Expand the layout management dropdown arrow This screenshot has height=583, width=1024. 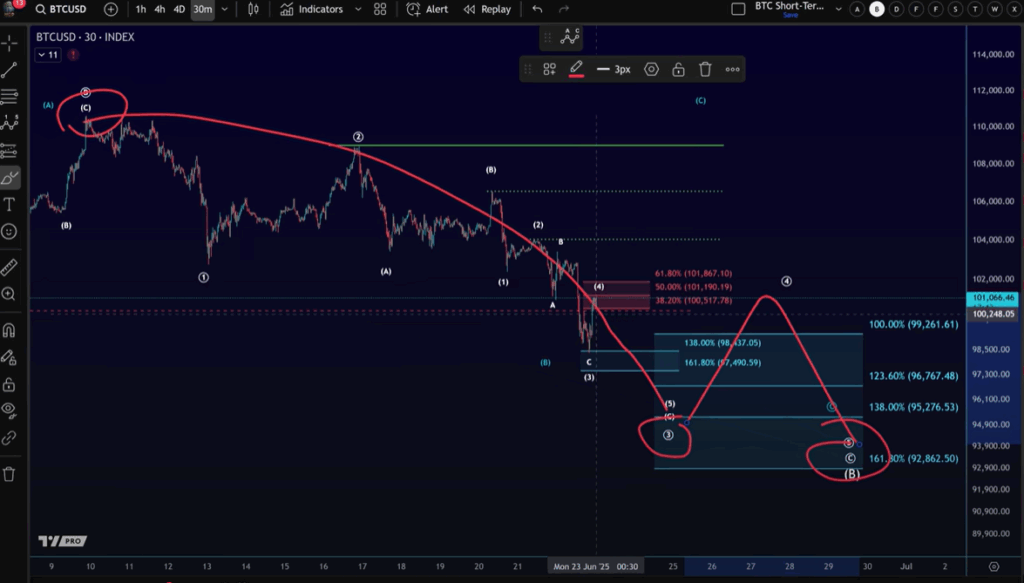coord(839,9)
